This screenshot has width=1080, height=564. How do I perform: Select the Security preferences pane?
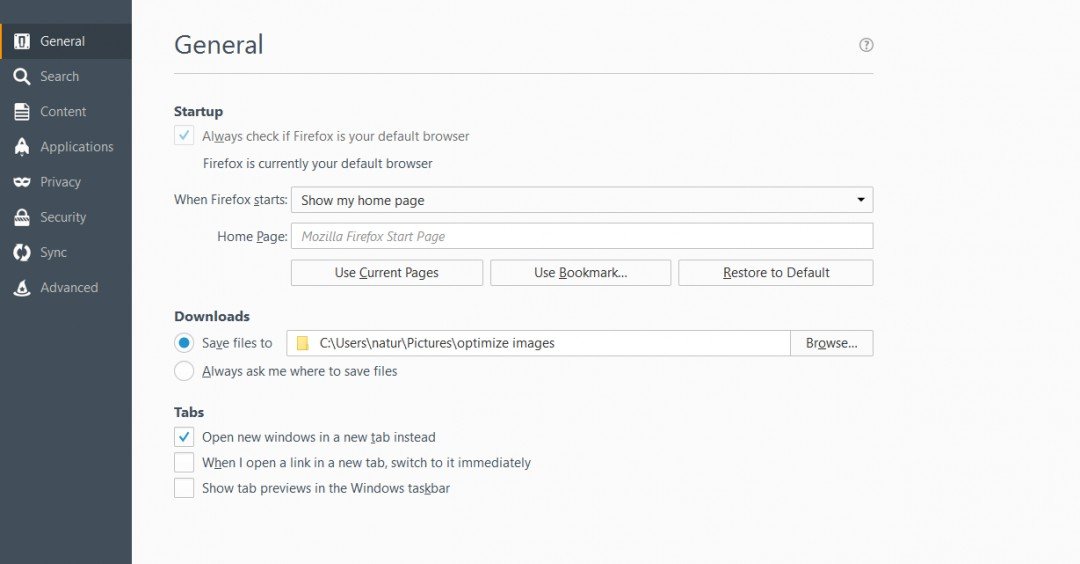click(65, 217)
